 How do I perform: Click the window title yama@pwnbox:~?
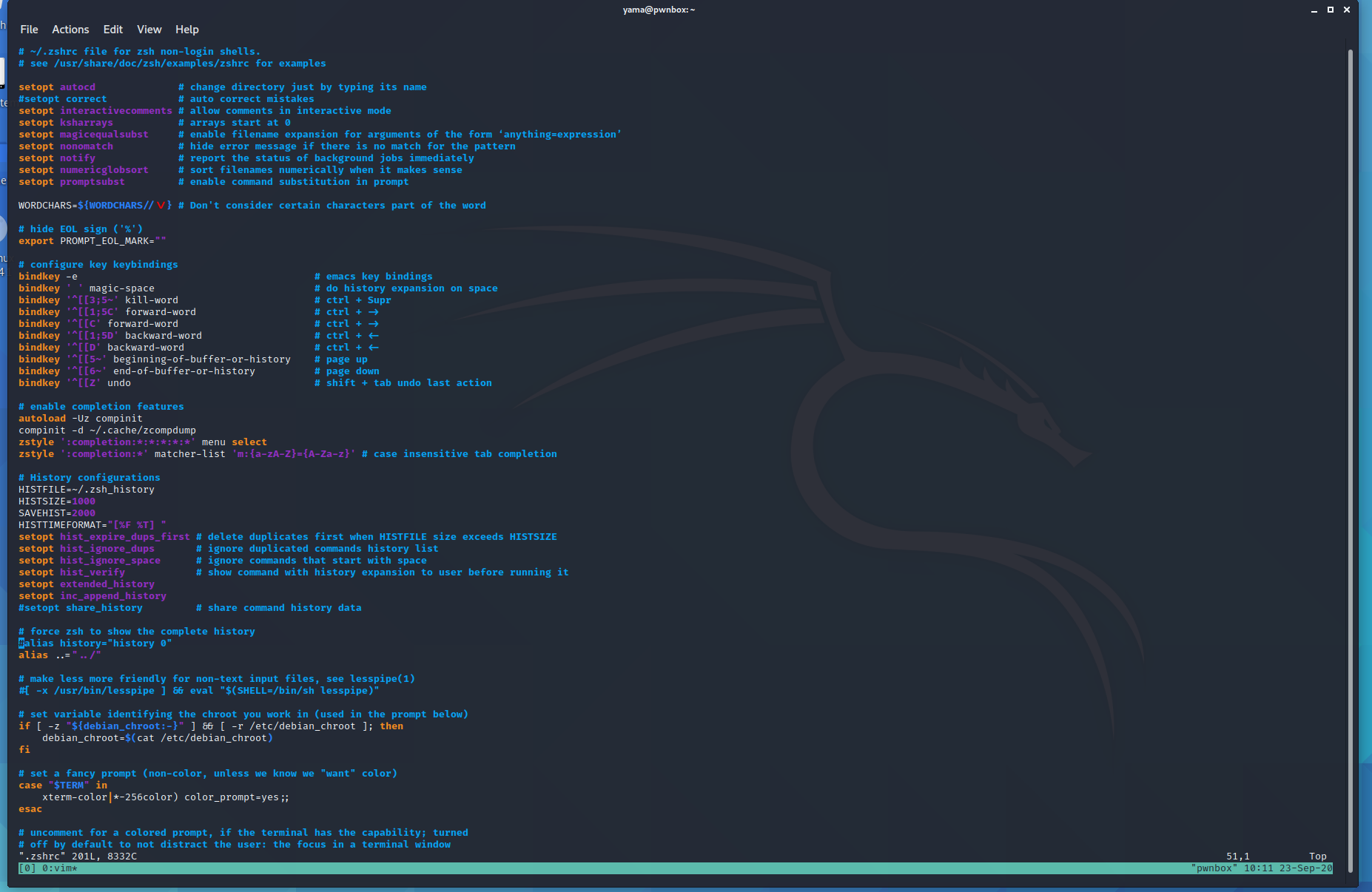[x=659, y=10]
